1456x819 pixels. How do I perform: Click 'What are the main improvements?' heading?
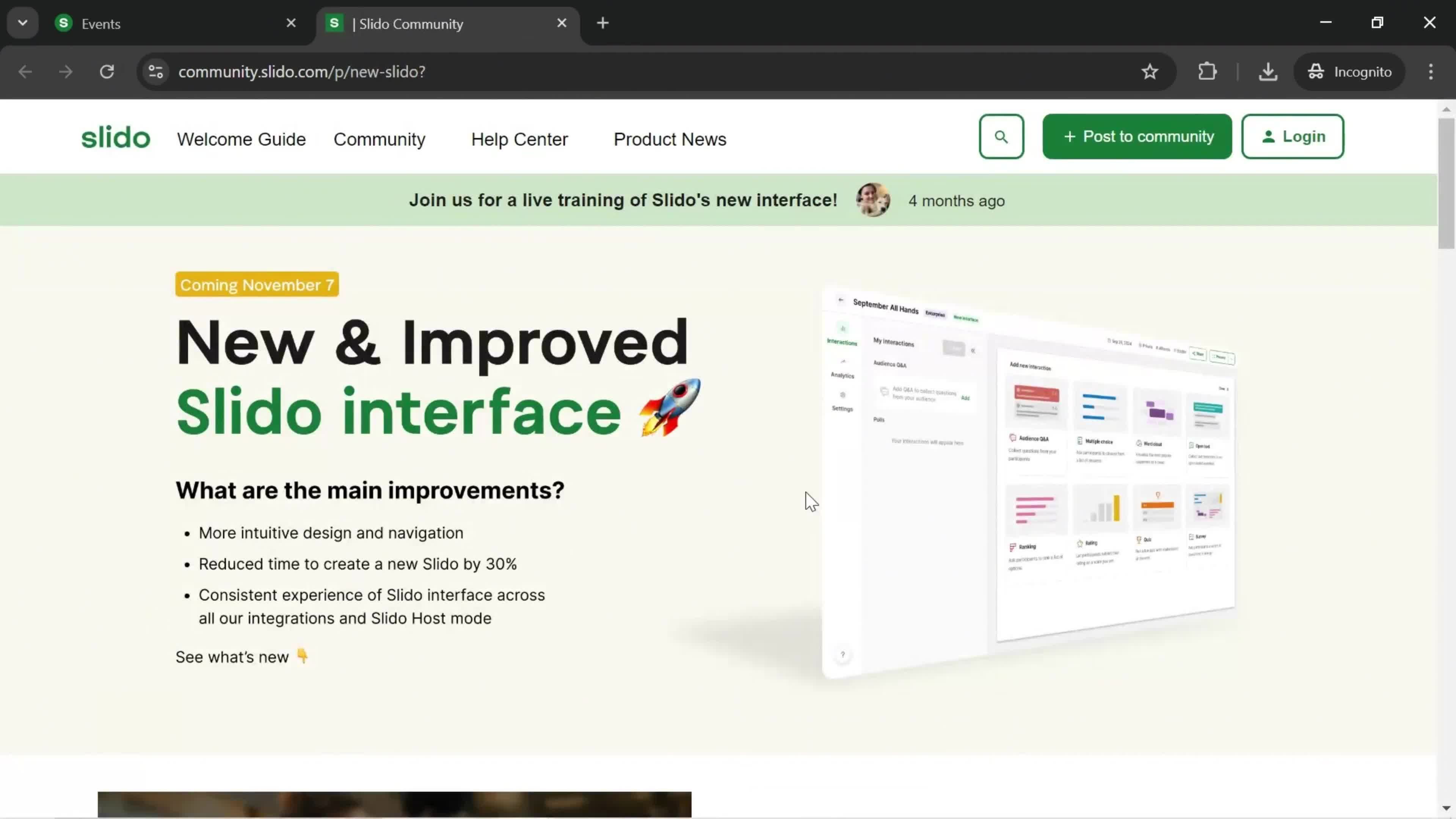[370, 490]
